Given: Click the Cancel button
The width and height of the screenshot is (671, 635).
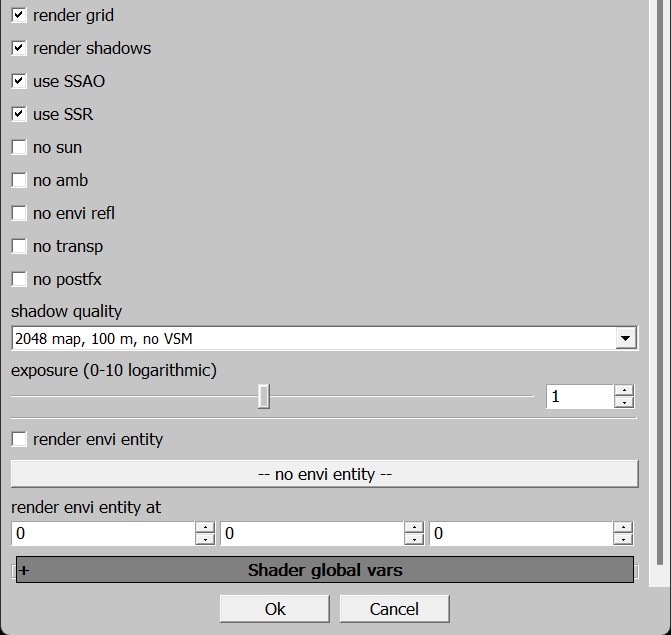Looking at the screenshot, I should [395, 609].
